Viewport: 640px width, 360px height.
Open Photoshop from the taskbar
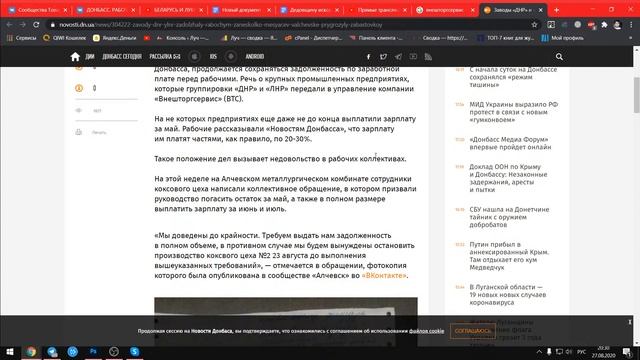[93, 351]
